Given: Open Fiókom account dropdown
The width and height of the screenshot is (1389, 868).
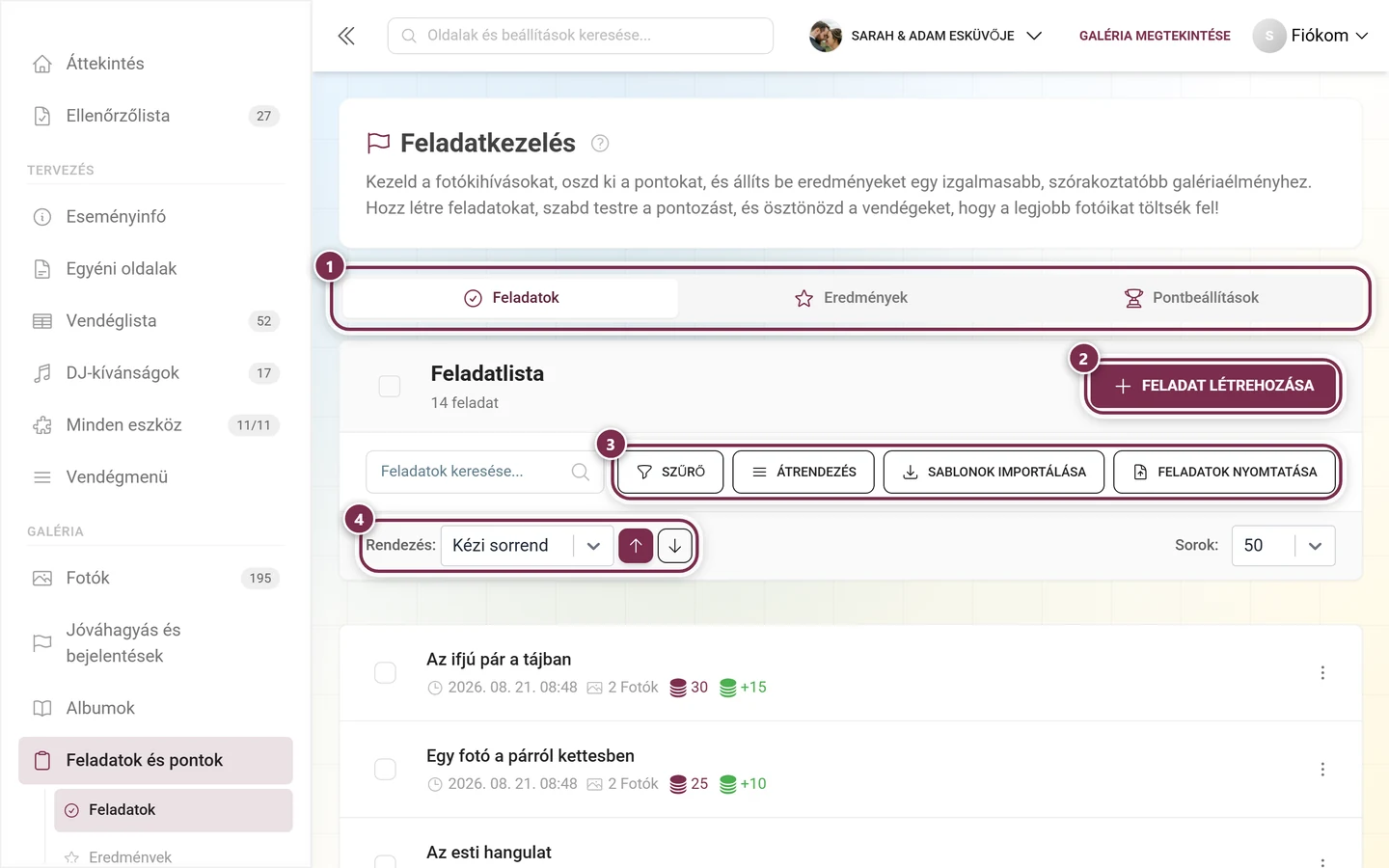Looking at the screenshot, I should 1311,36.
